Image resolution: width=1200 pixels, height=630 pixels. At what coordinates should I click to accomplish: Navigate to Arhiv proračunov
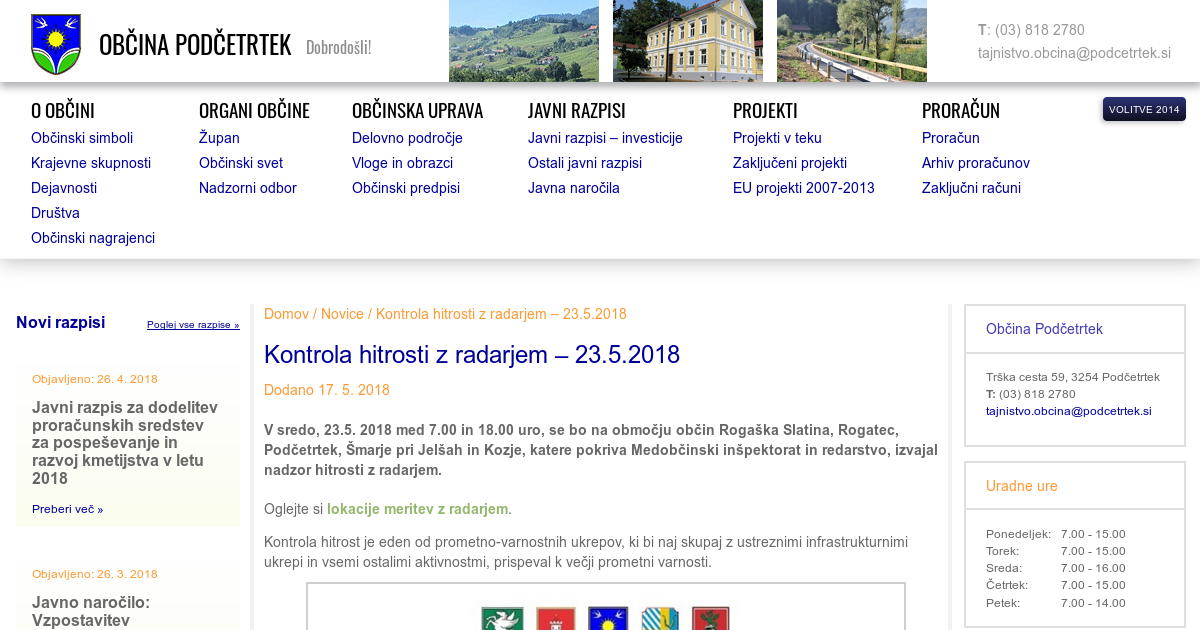(x=975, y=163)
